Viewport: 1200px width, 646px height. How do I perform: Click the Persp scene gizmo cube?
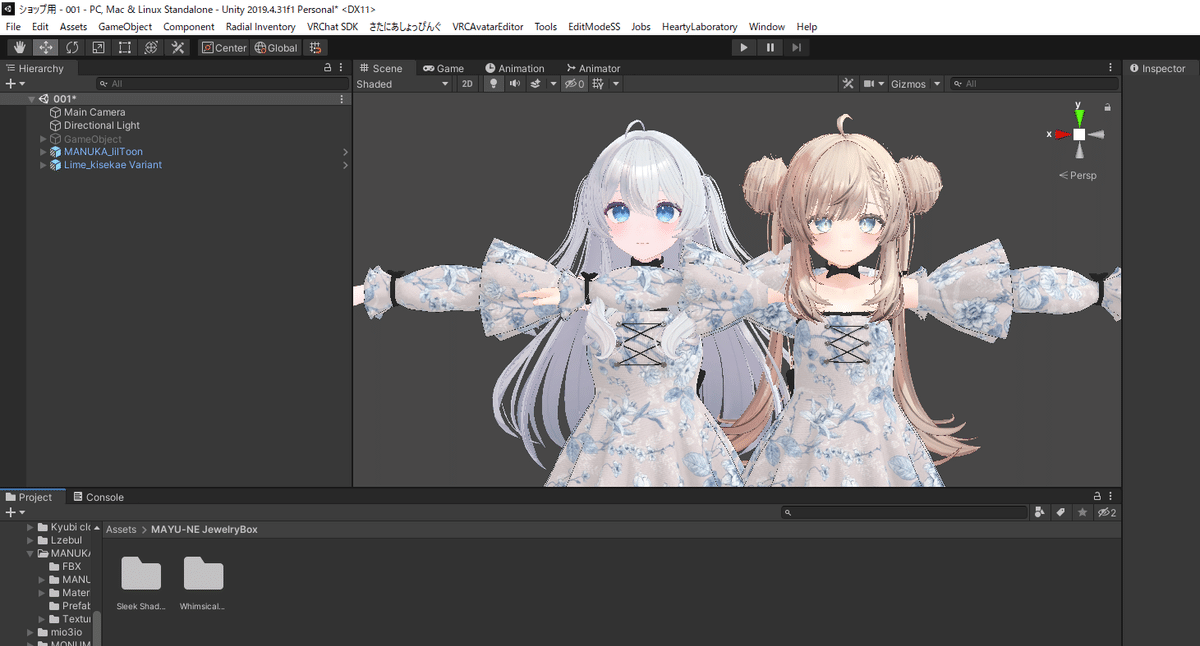pyautogui.click(x=1080, y=135)
